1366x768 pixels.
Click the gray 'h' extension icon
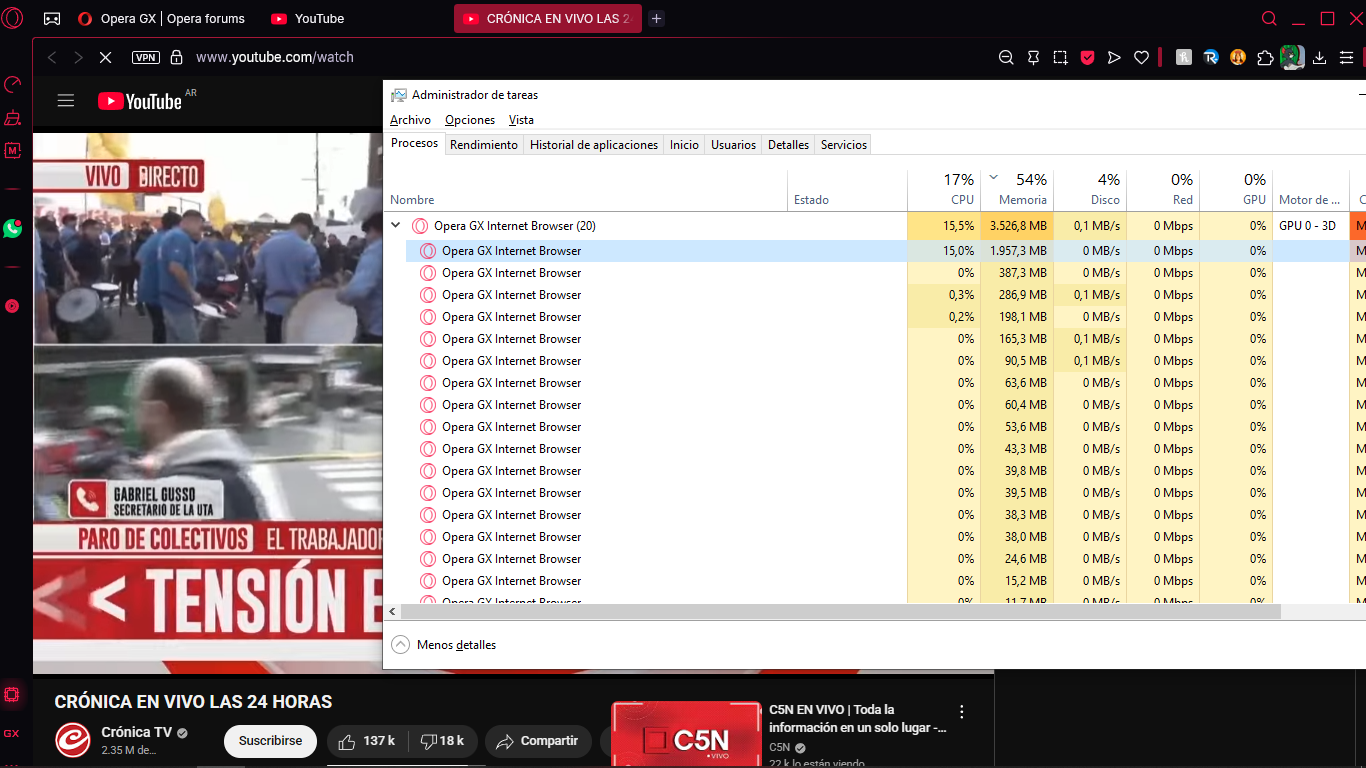click(x=1184, y=58)
